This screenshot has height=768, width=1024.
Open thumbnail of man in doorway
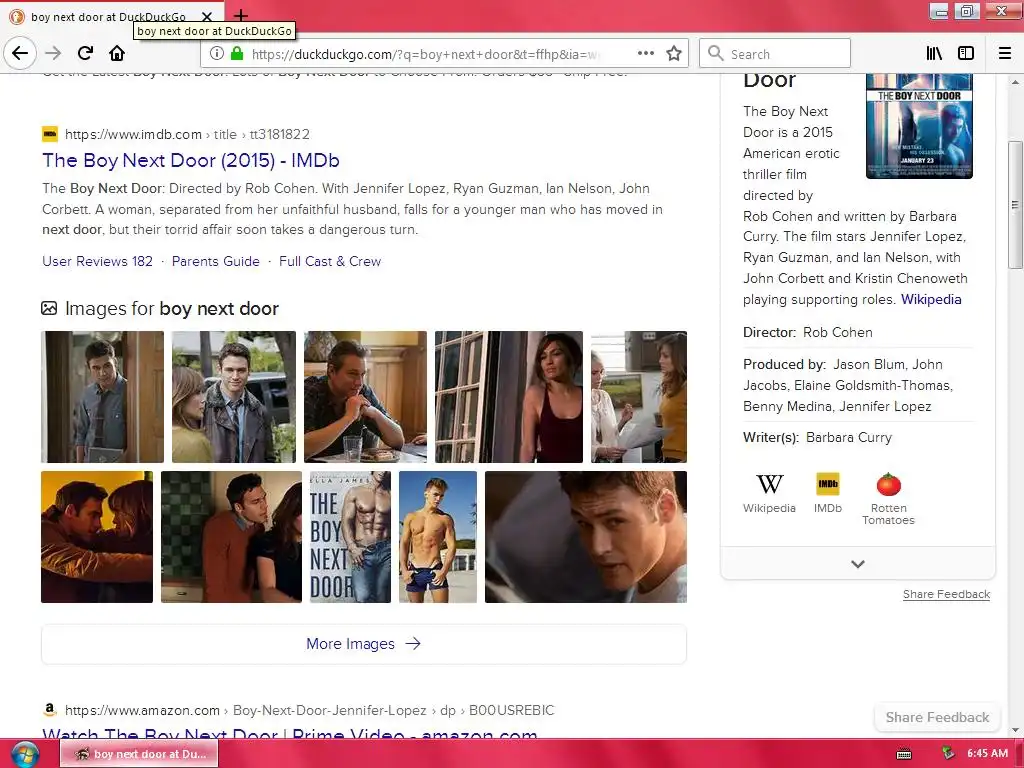[103, 397]
